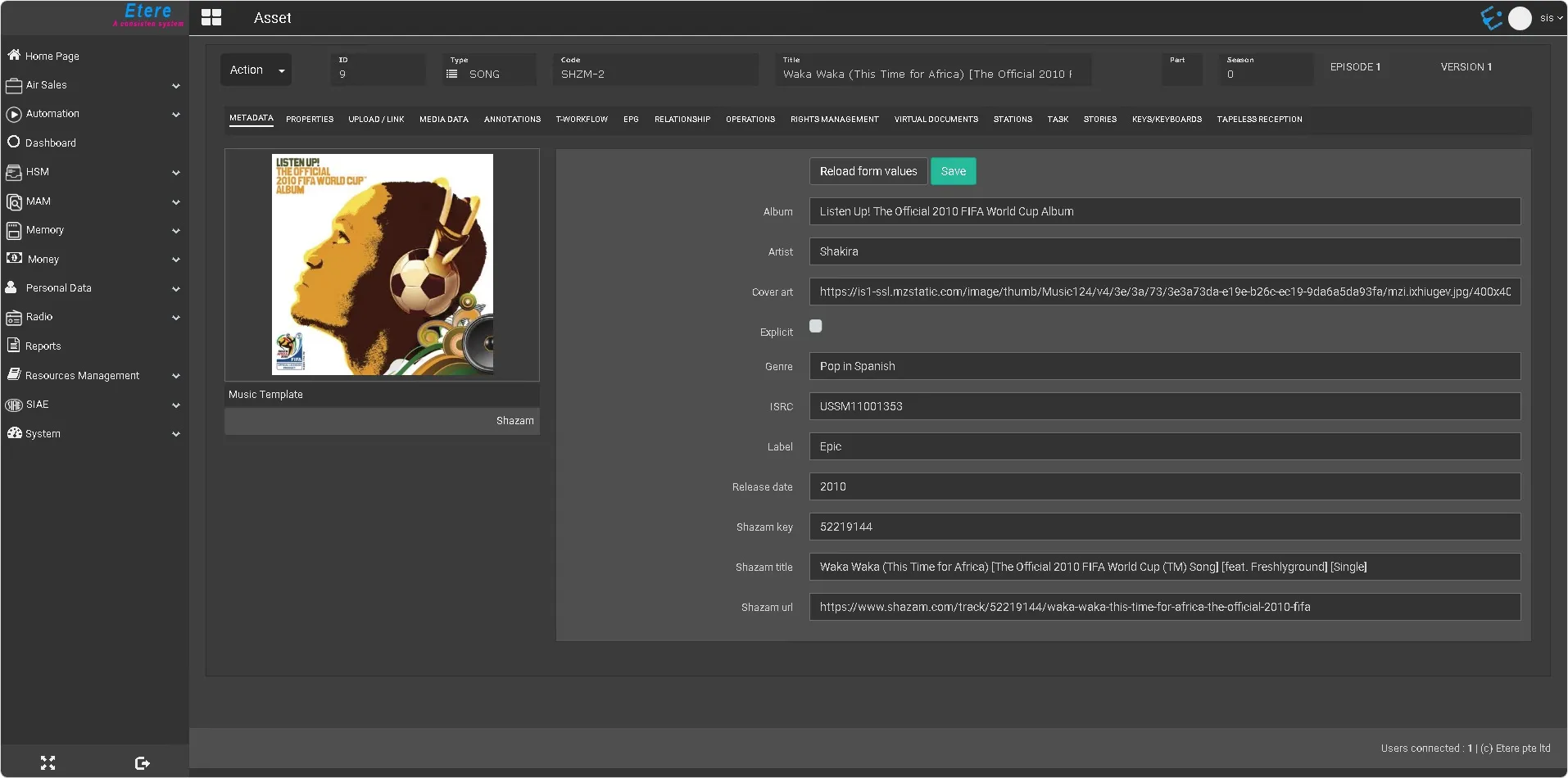This screenshot has height=778, width=1568.
Task: Open the KEYS/KEYBOARDS tab
Action: pos(1167,120)
